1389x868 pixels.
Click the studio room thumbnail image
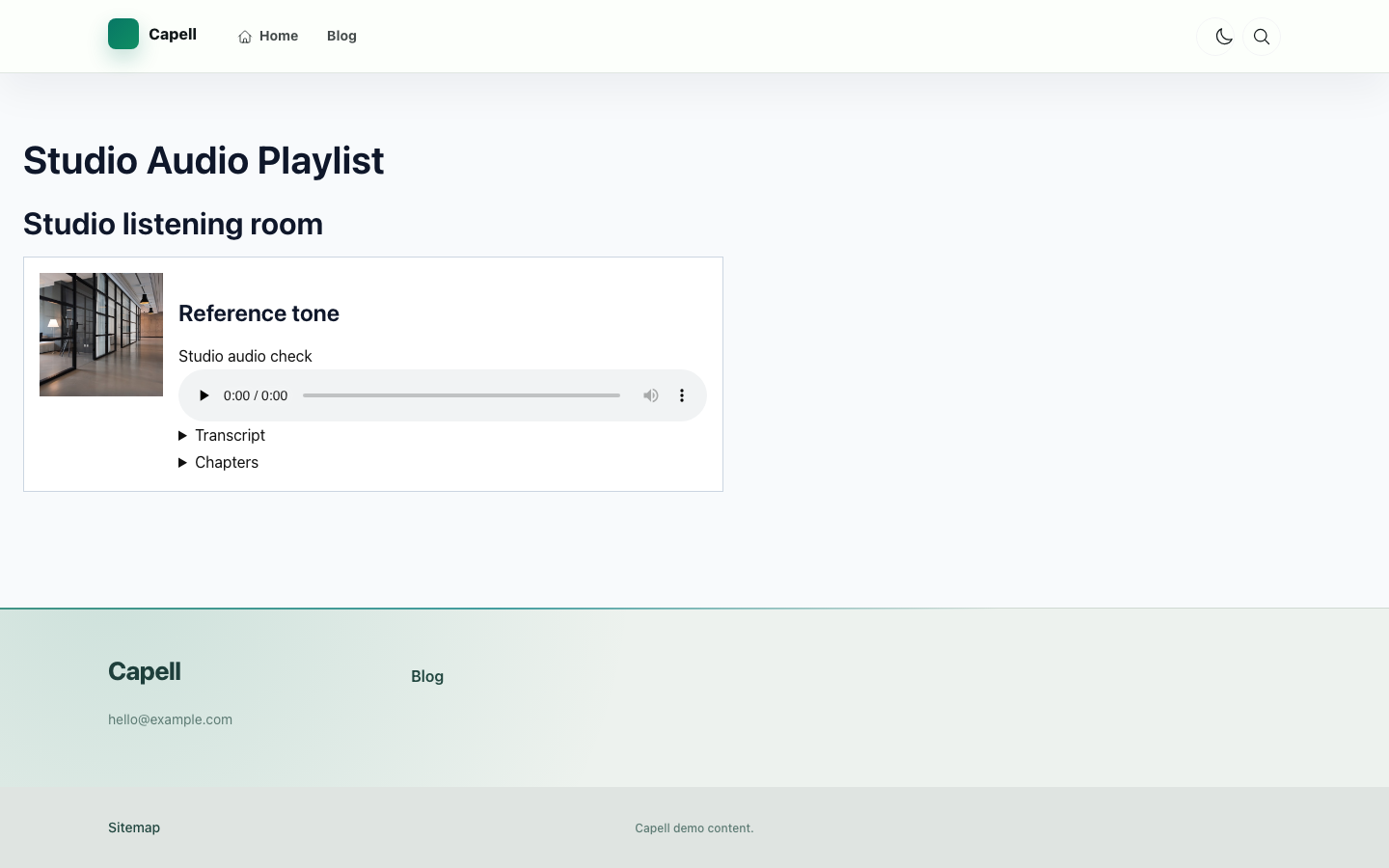(x=101, y=335)
